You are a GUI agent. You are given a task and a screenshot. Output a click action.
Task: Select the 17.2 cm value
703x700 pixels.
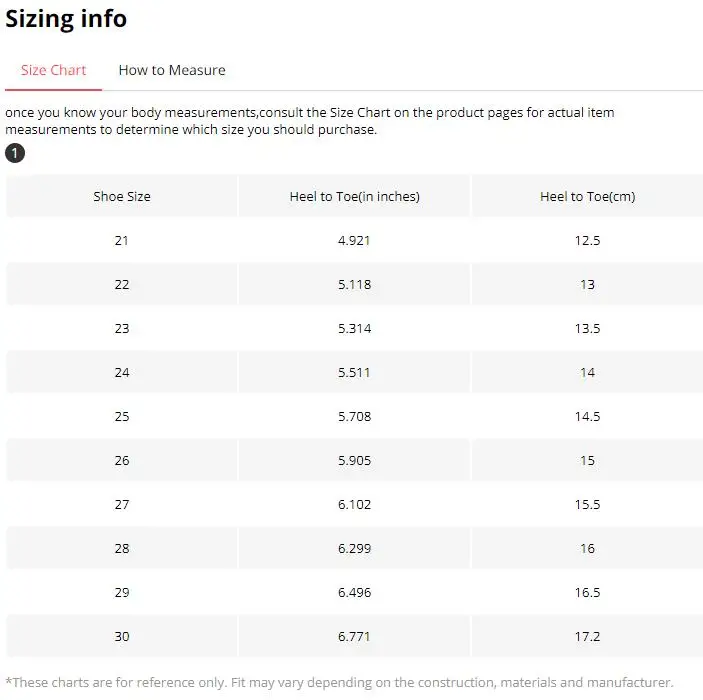coord(587,637)
